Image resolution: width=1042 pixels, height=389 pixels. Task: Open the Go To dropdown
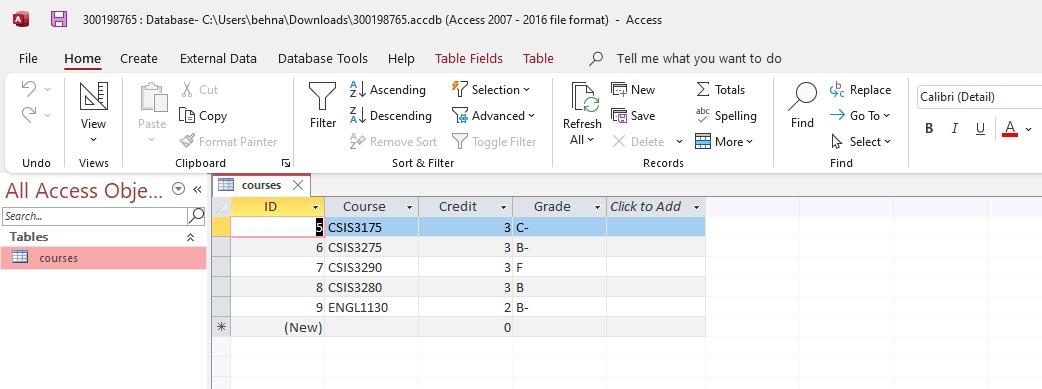pyautogui.click(x=860, y=116)
